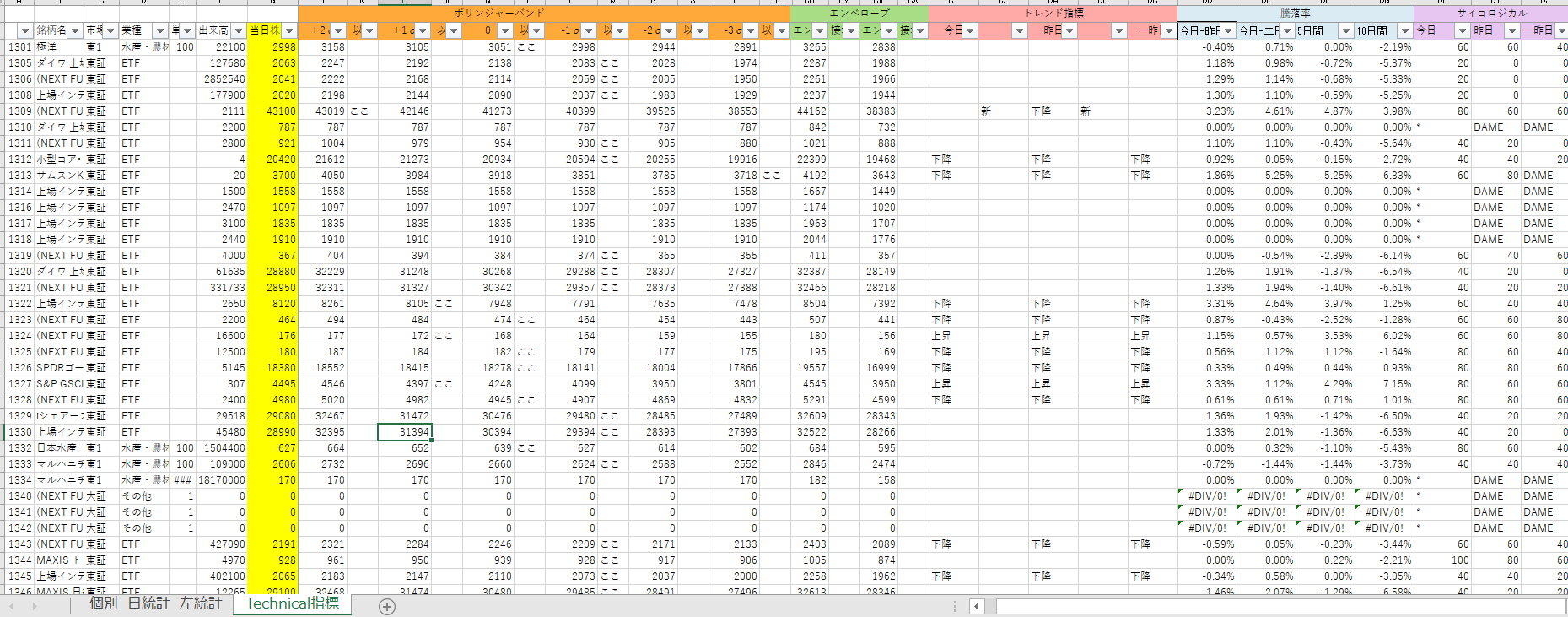The width and height of the screenshot is (1568, 617).
Task: Select the outlined cell containing 31394
Action: [405, 432]
